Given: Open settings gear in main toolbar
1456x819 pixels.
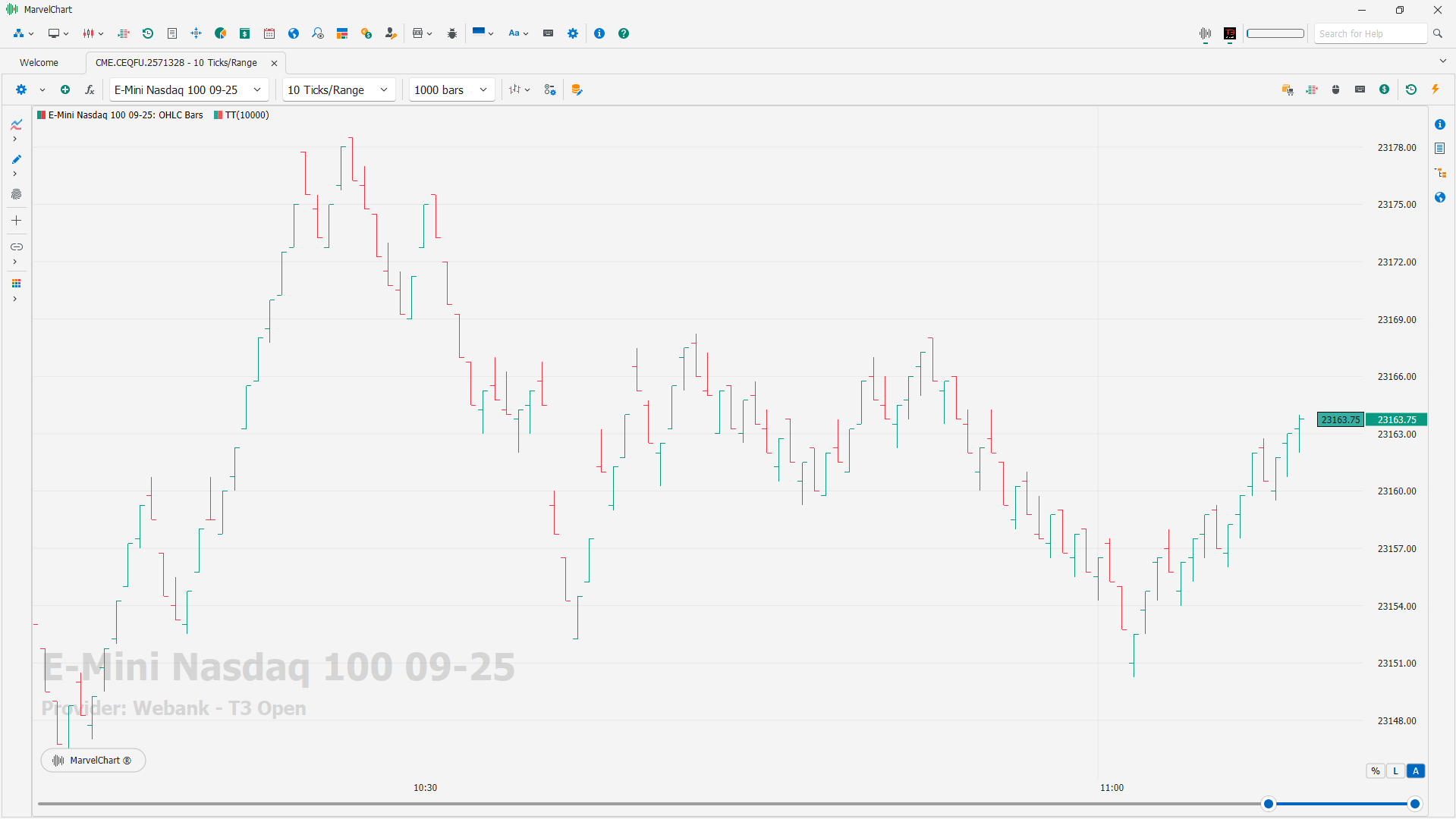Looking at the screenshot, I should coord(573,33).
